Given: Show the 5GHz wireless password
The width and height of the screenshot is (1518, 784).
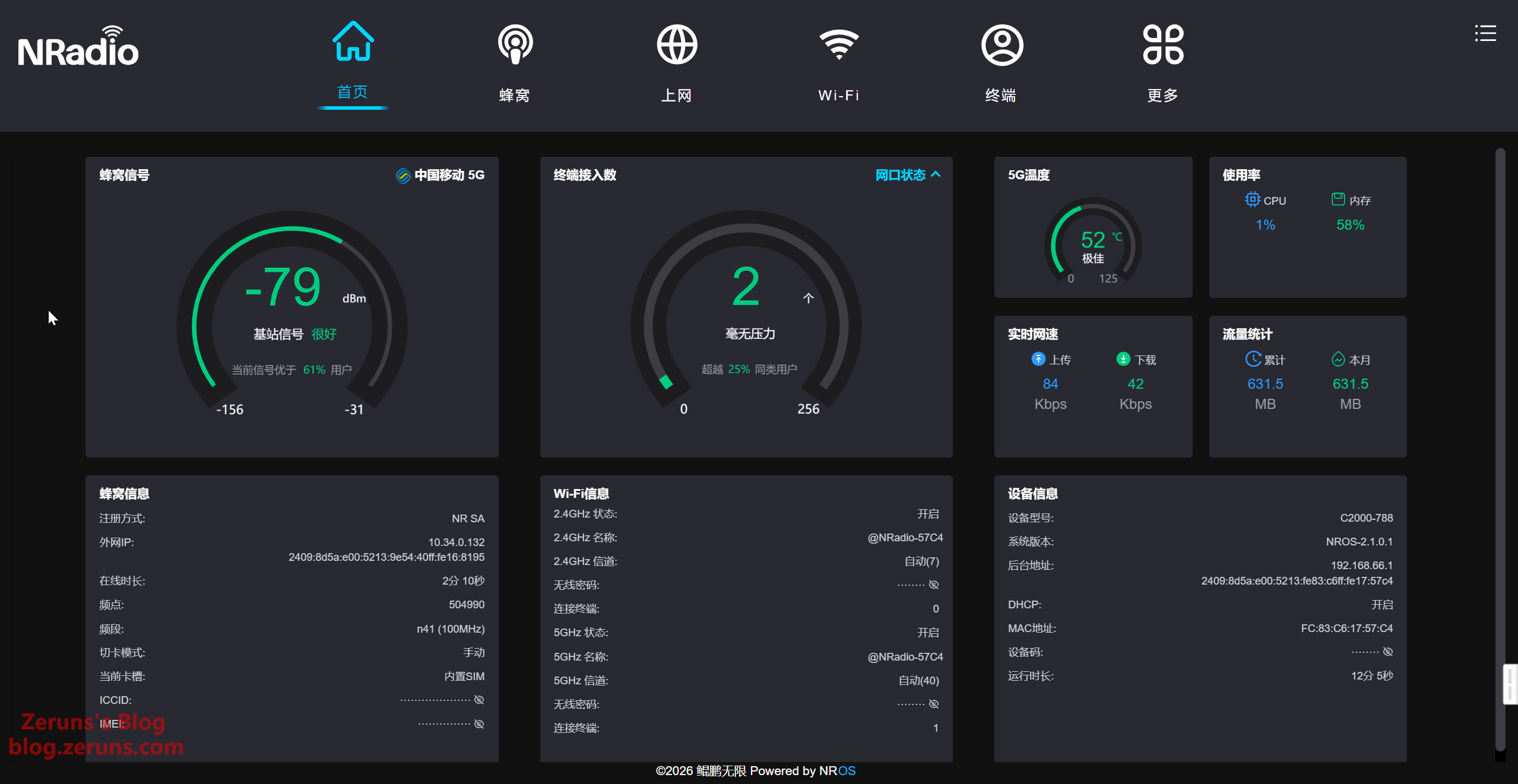Looking at the screenshot, I should click(934, 704).
